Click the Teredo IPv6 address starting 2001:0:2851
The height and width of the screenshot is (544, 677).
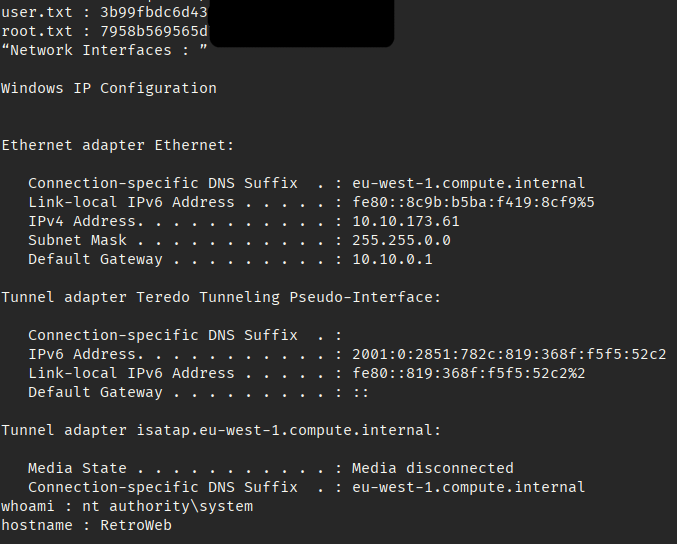coord(509,354)
